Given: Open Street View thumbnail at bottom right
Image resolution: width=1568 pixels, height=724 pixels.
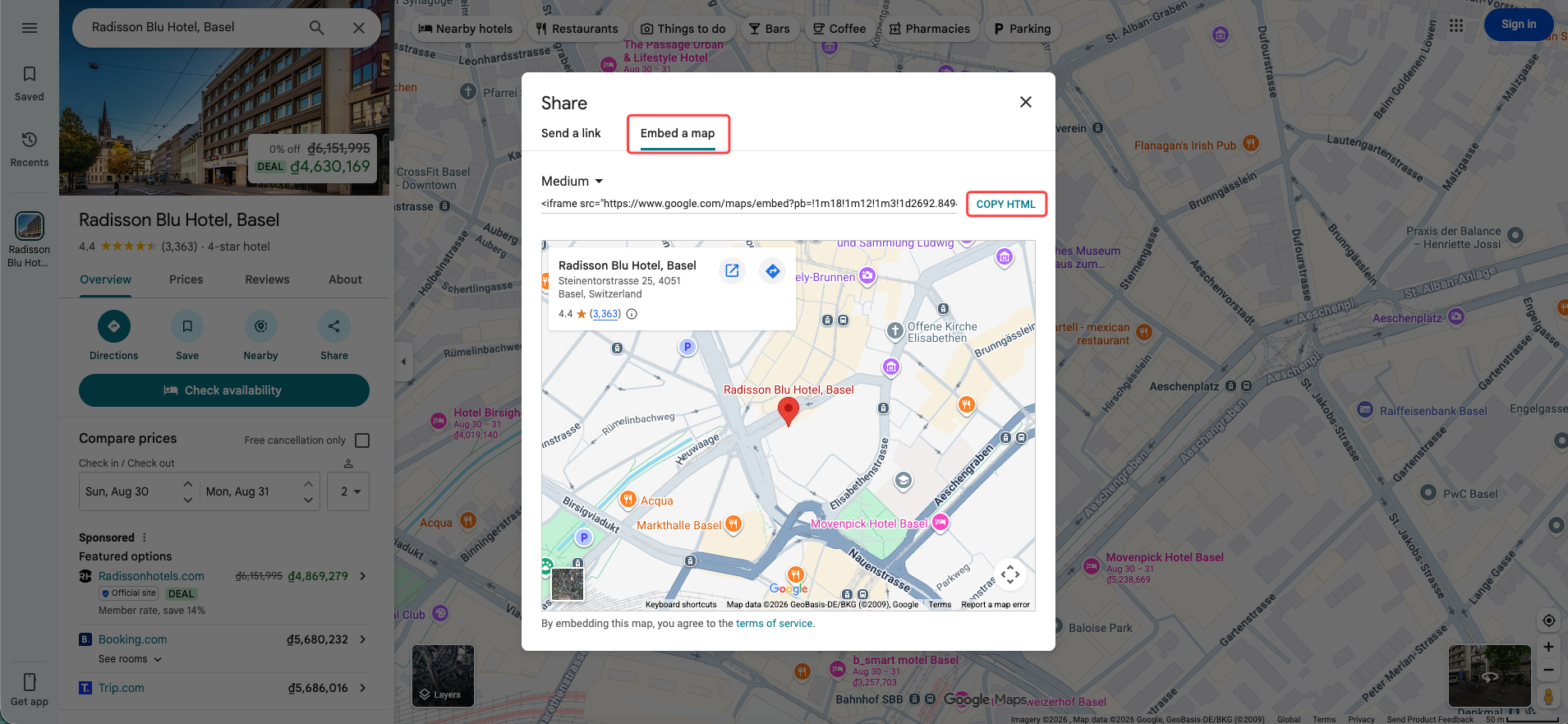Looking at the screenshot, I should (1489, 676).
